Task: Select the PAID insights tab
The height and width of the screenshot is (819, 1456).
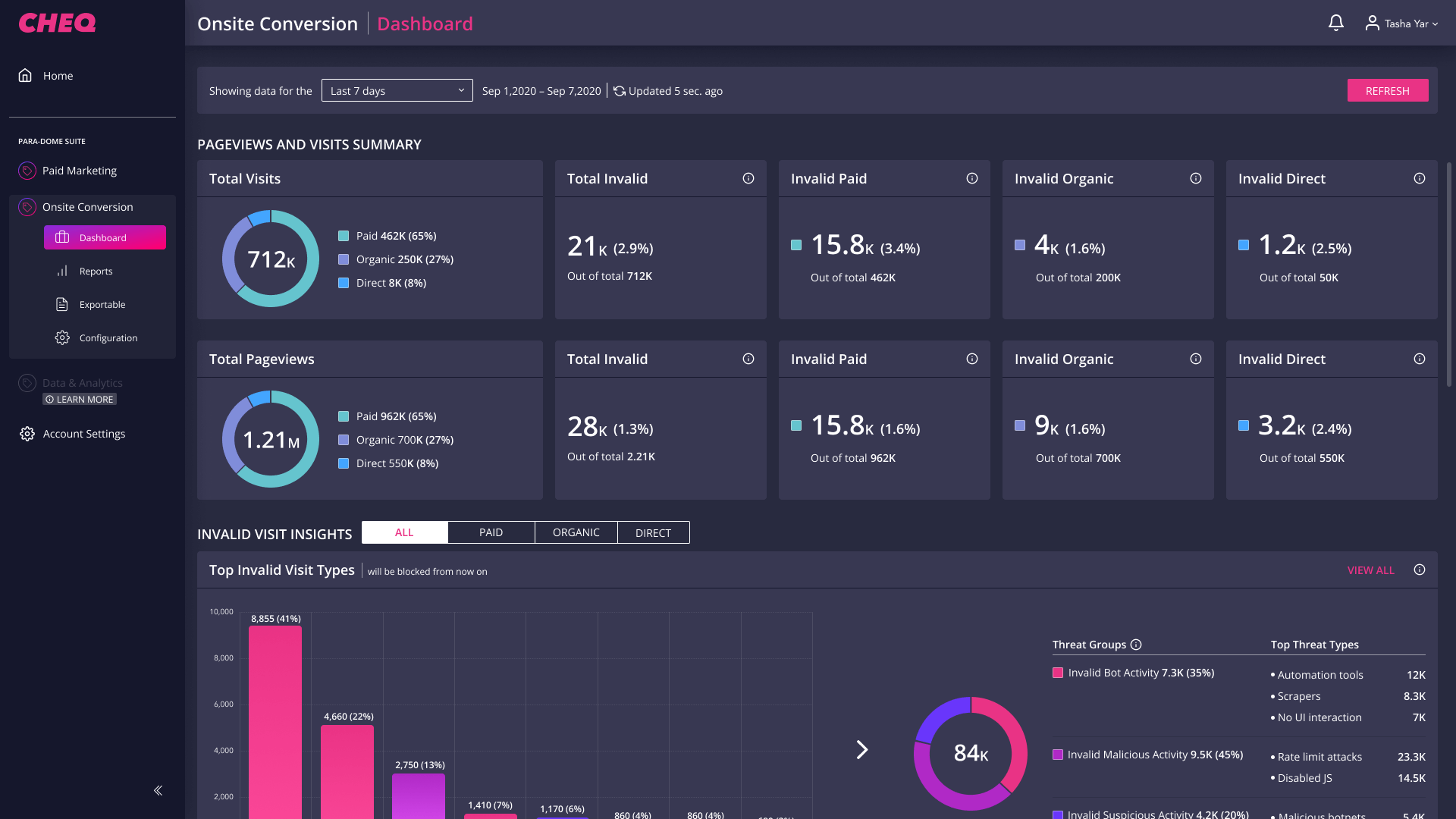Action: [491, 532]
